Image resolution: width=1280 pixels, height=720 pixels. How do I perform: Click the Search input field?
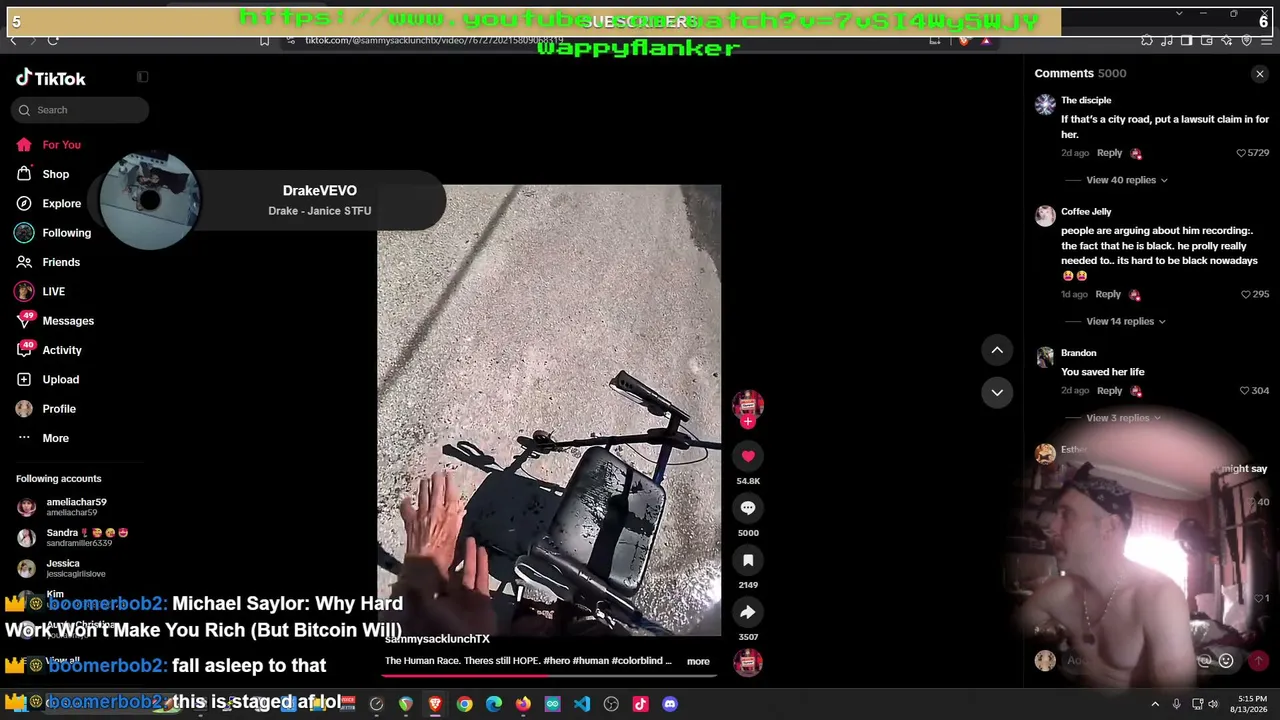pyautogui.click(x=80, y=110)
